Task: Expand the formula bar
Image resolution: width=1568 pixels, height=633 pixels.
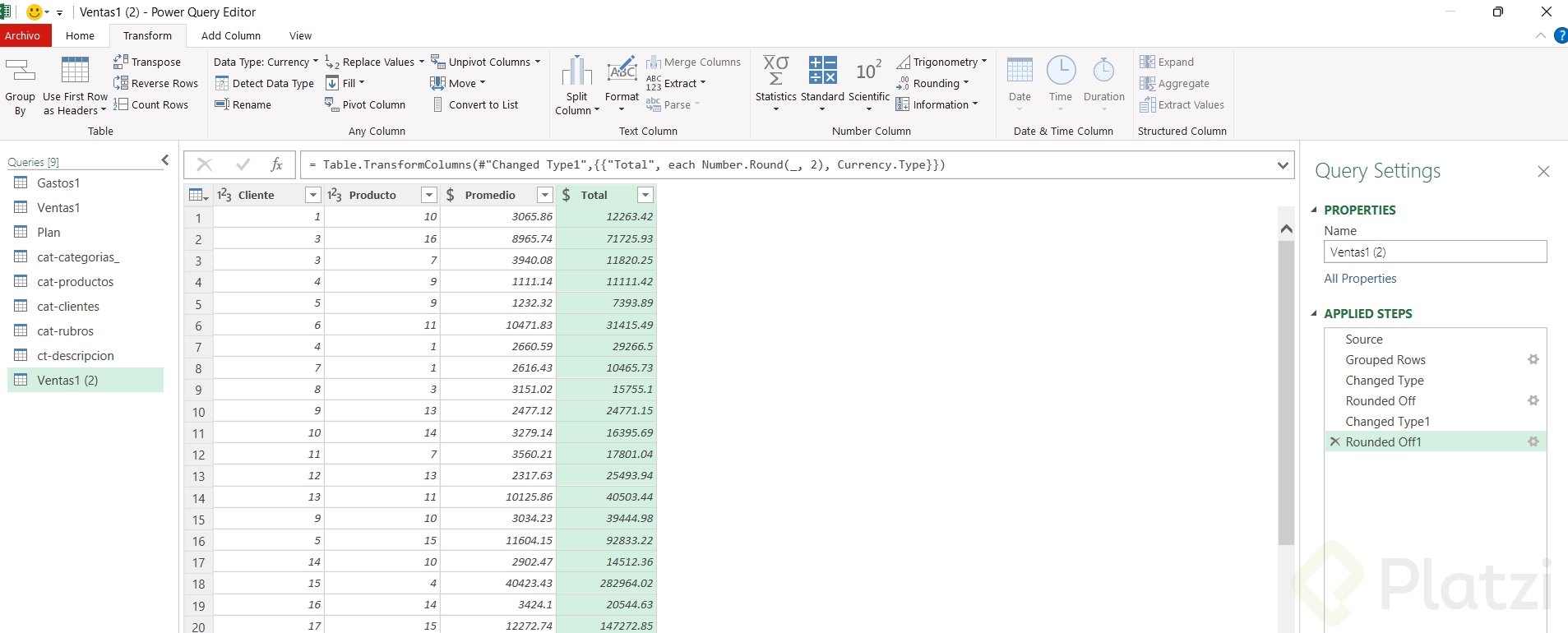Action: (1282, 165)
